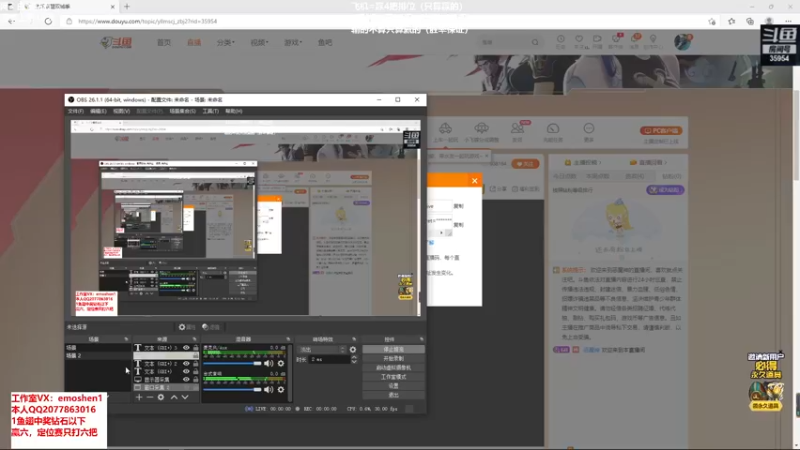Mute the 麦克风/Aux mixer channel
This screenshot has width=800, height=450.
[x=269, y=363]
